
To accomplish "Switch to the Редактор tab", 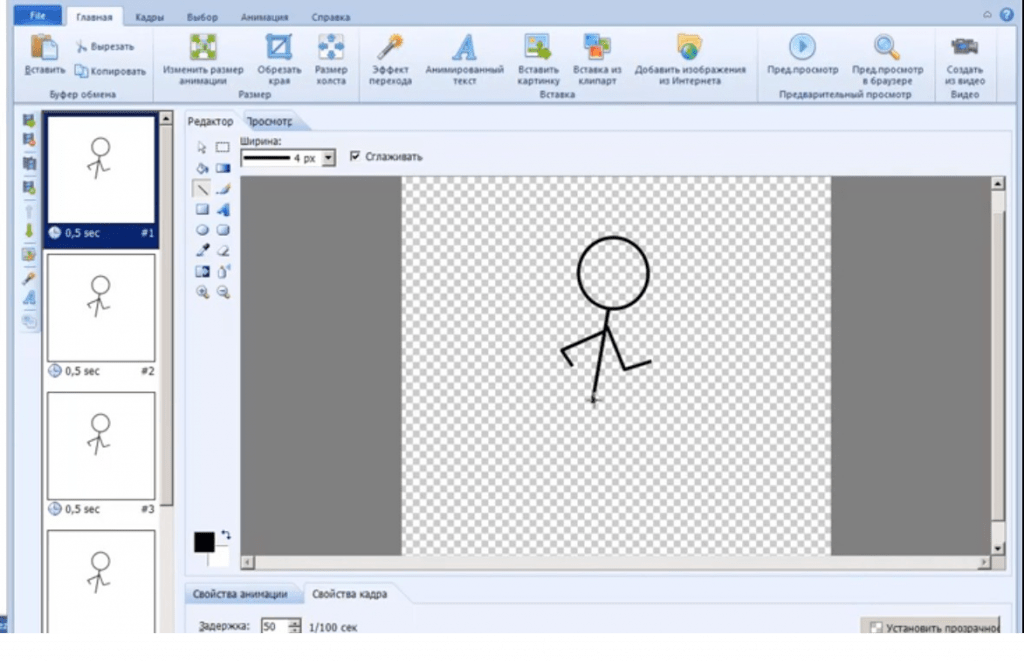I will point(210,121).
